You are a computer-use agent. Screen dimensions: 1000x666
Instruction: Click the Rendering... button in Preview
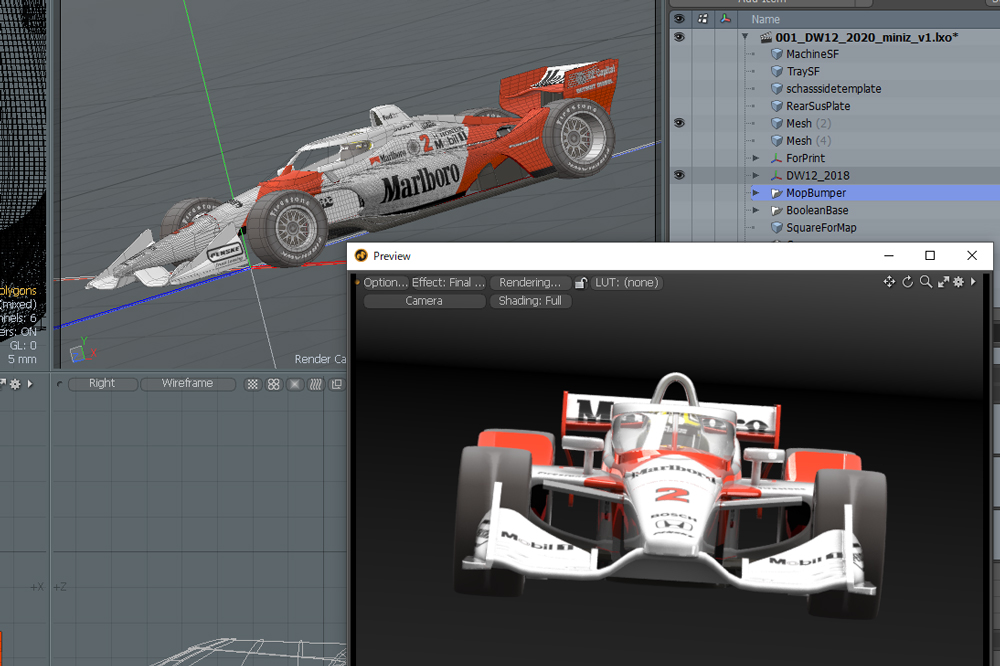click(x=530, y=283)
